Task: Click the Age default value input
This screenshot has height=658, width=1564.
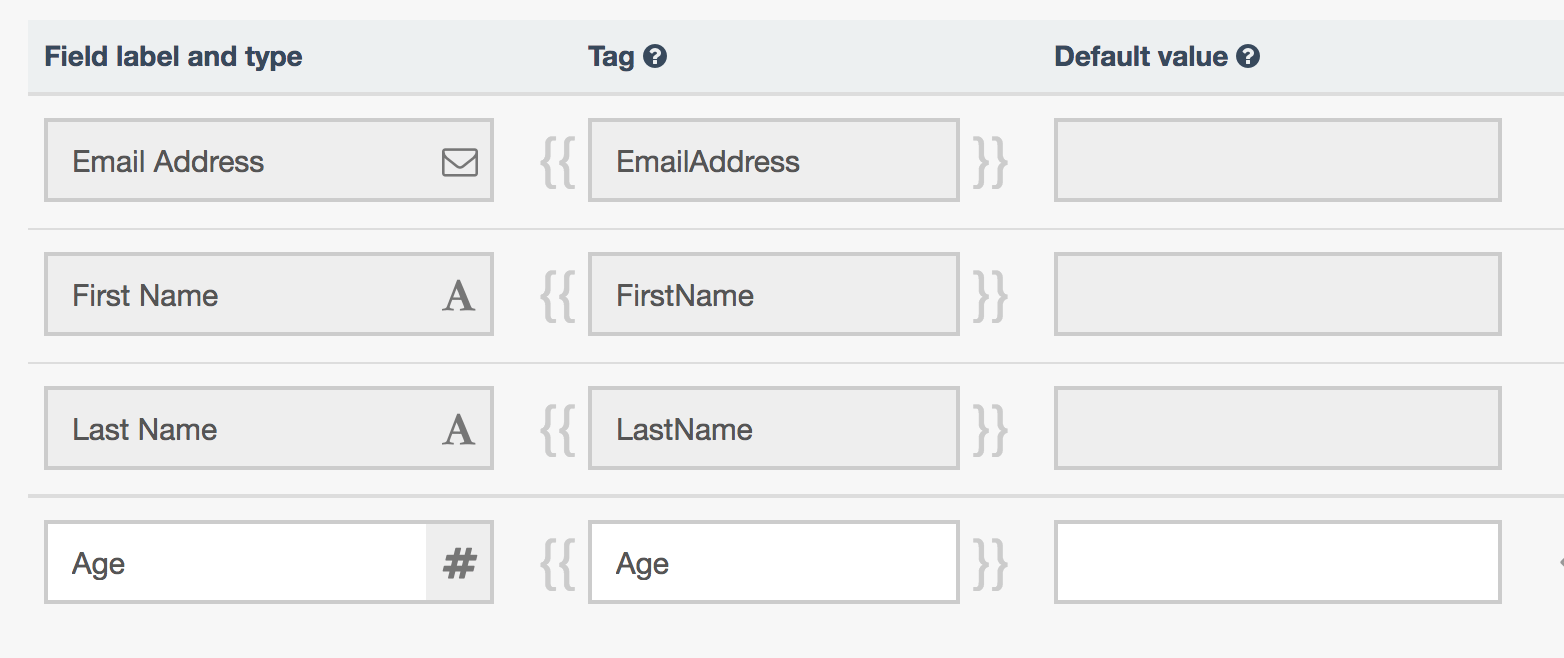Action: click(1277, 564)
